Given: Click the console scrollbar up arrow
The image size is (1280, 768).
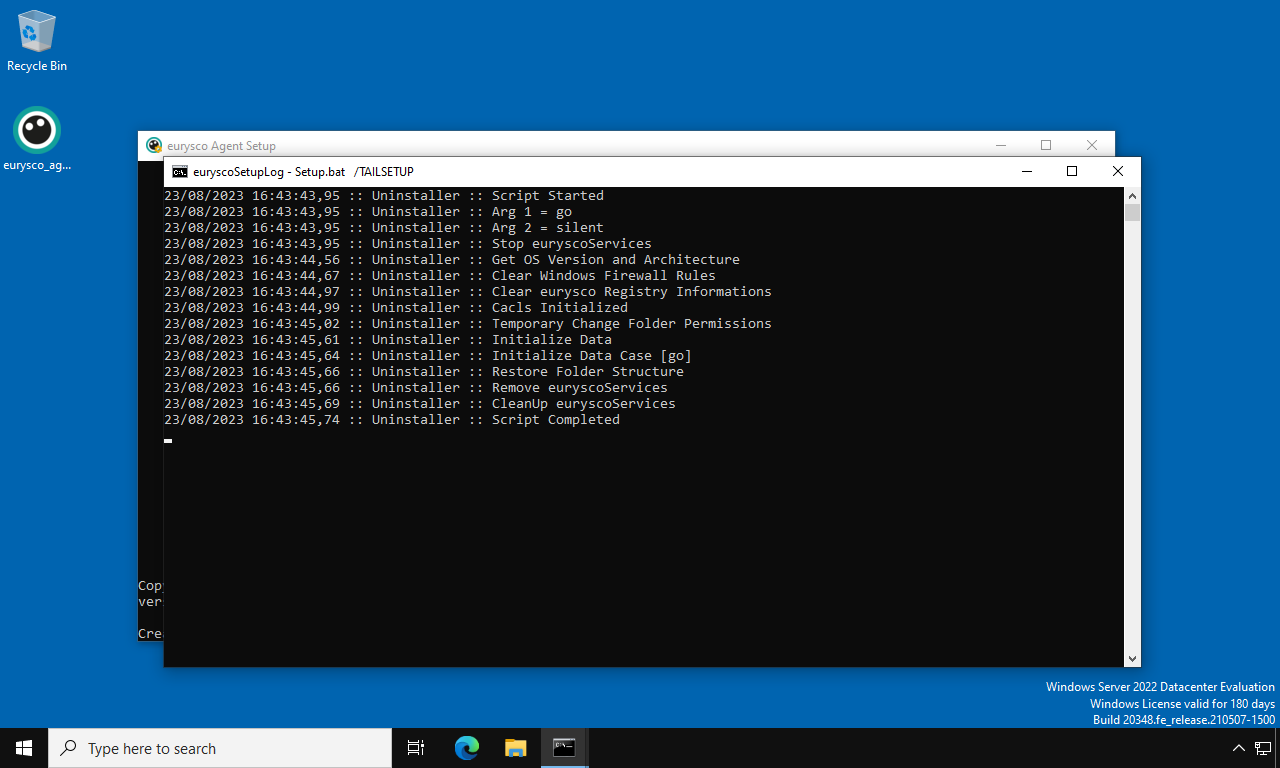Looking at the screenshot, I should (1132, 195).
